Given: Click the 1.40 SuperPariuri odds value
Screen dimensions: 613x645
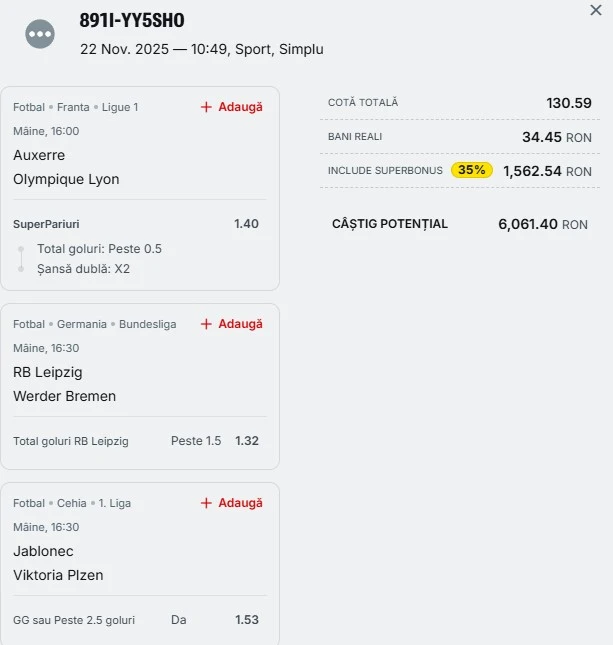Looking at the screenshot, I should pos(246,224).
